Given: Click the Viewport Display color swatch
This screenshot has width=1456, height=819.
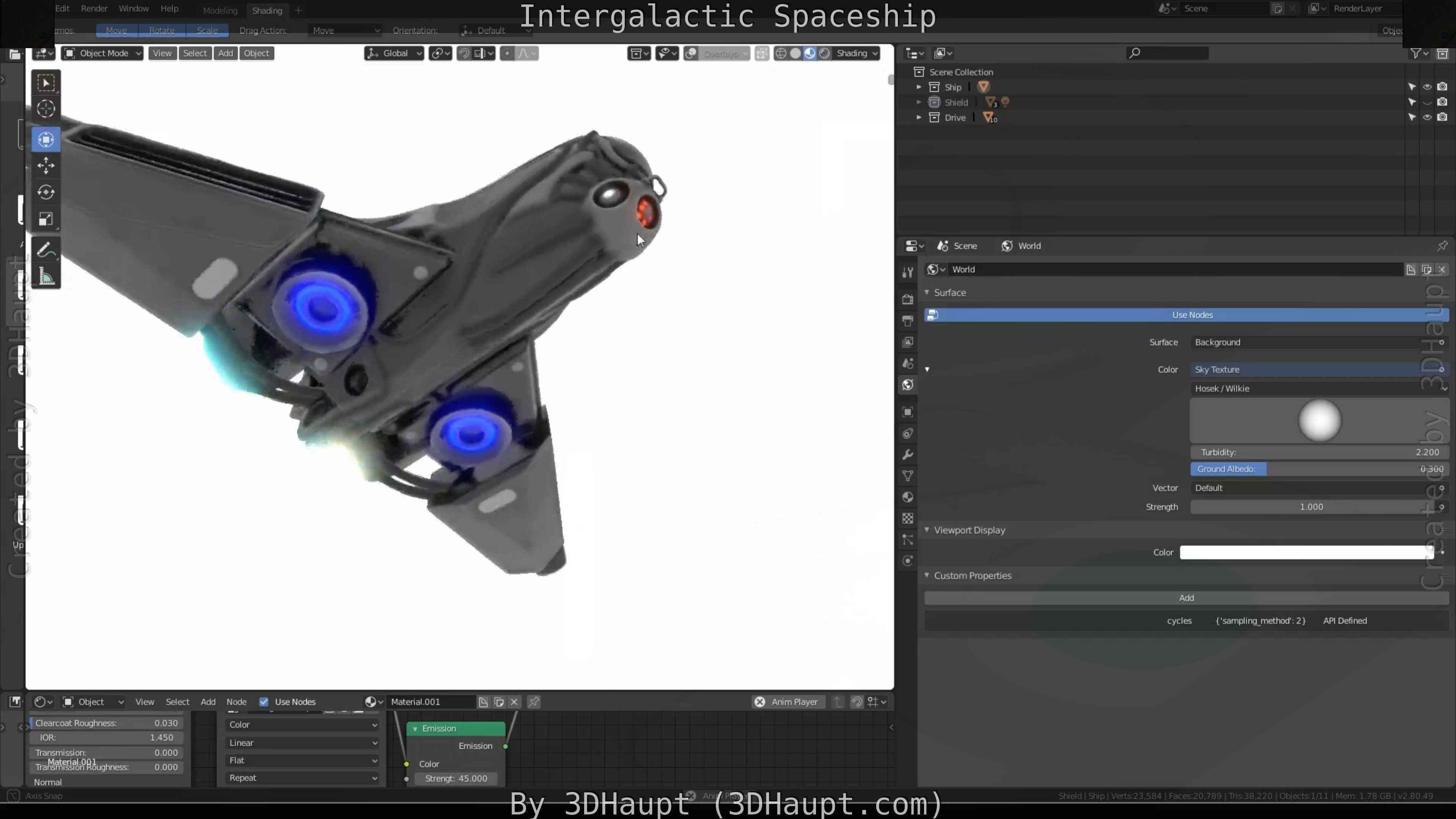Looking at the screenshot, I should coord(1305,552).
